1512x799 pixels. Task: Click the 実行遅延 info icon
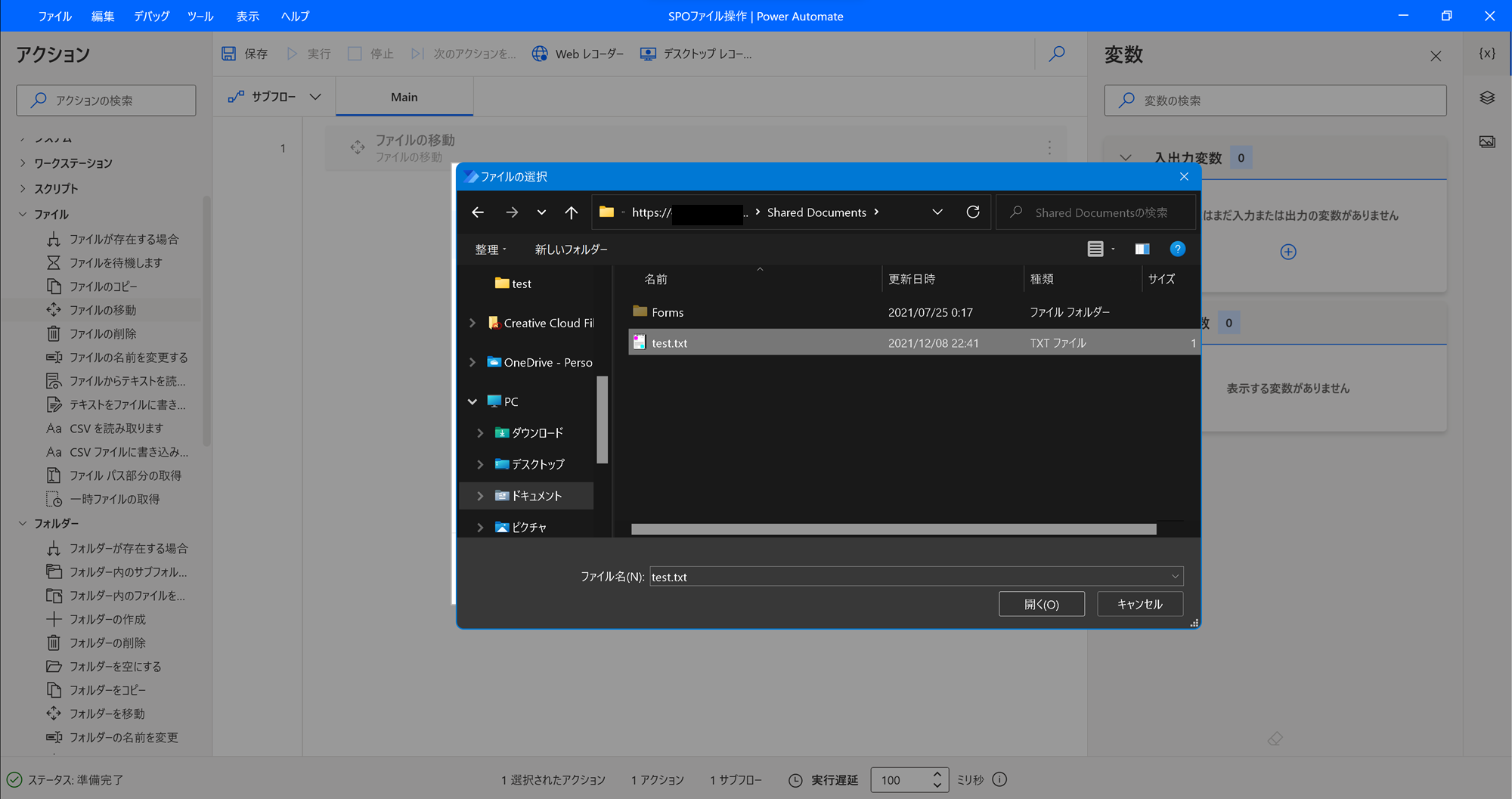click(x=999, y=779)
